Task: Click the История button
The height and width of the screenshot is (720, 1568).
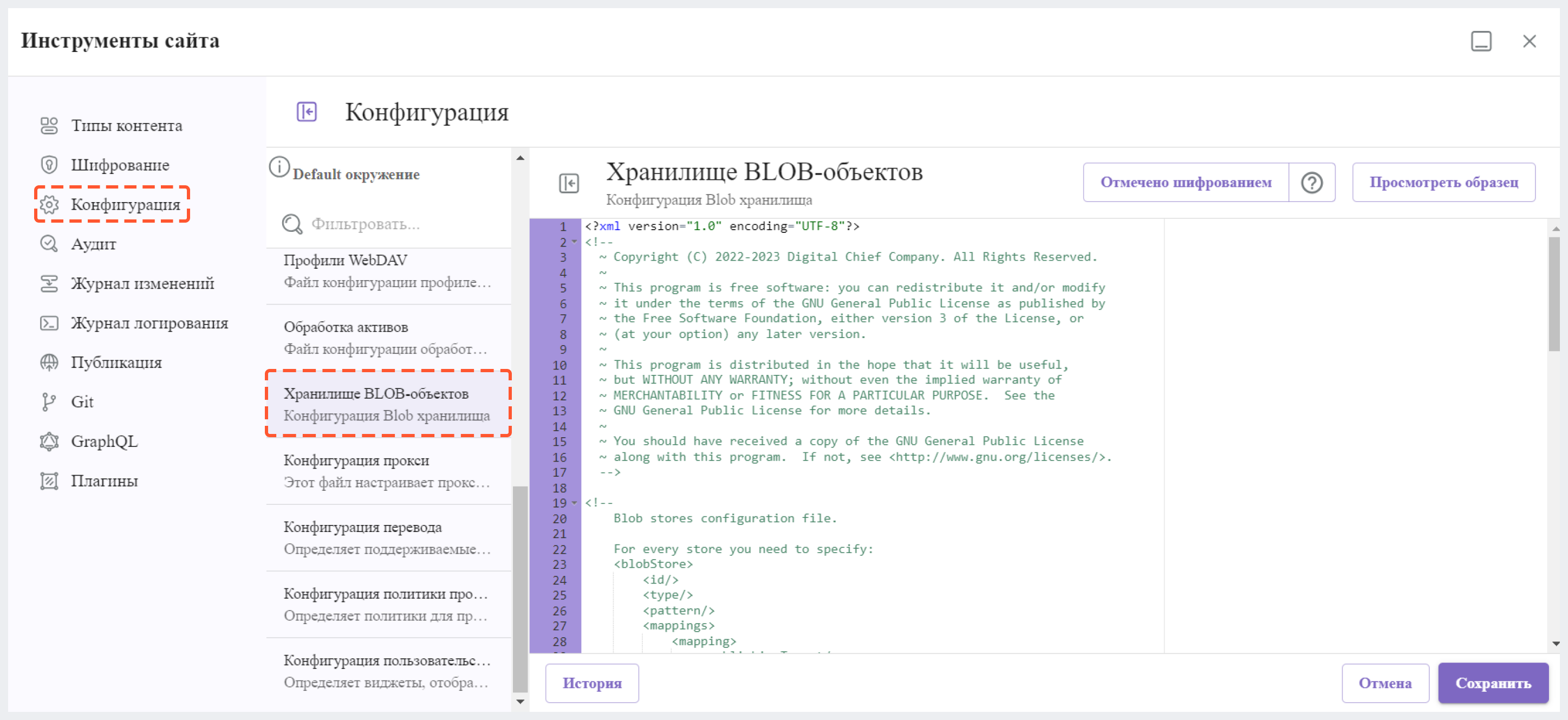Action: (x=591, y=684)
